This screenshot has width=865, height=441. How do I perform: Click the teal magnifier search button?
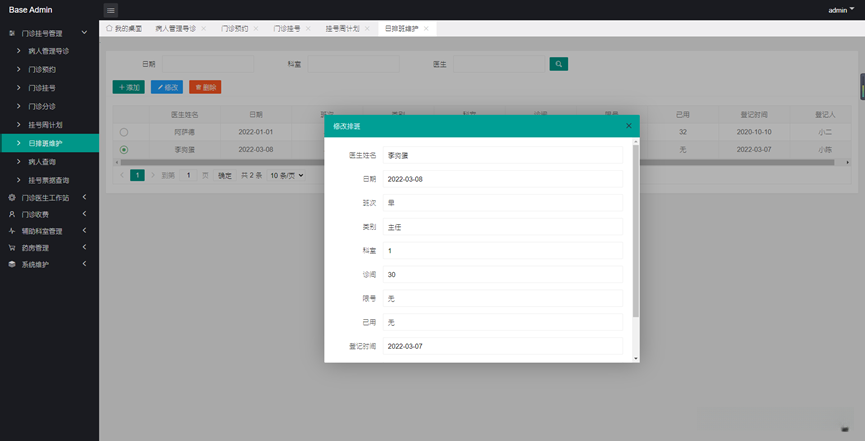558,64
